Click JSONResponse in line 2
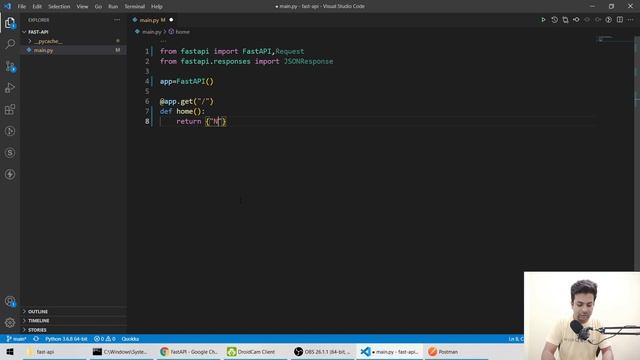640x360 pixels. tap(309, 61)
